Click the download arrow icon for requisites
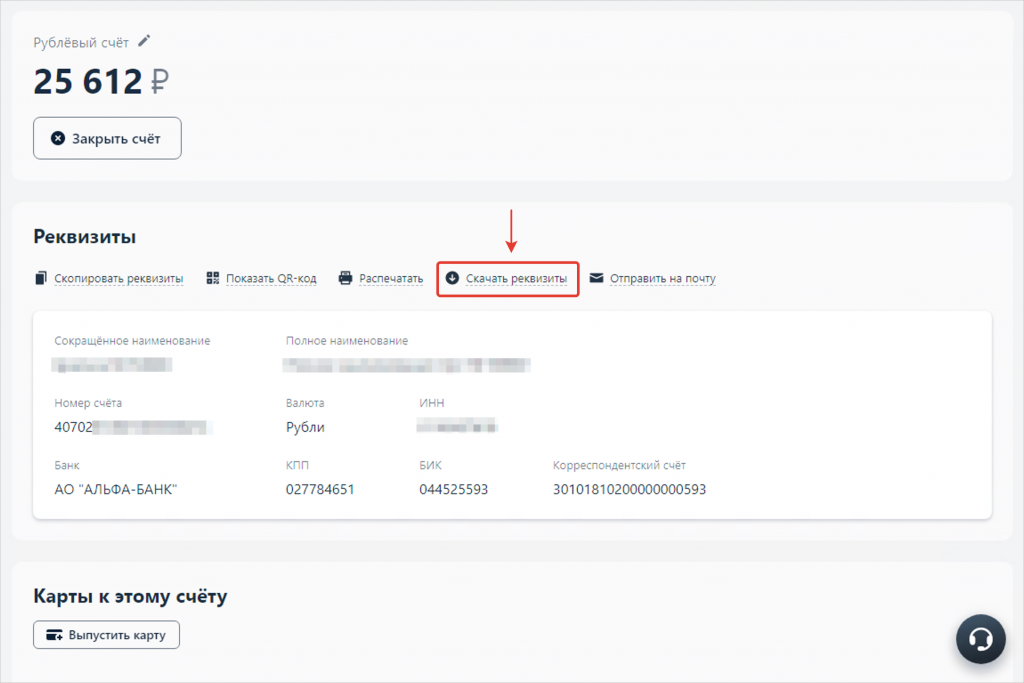The width and height of the screenshot is (1024, 683). (452, 278)
